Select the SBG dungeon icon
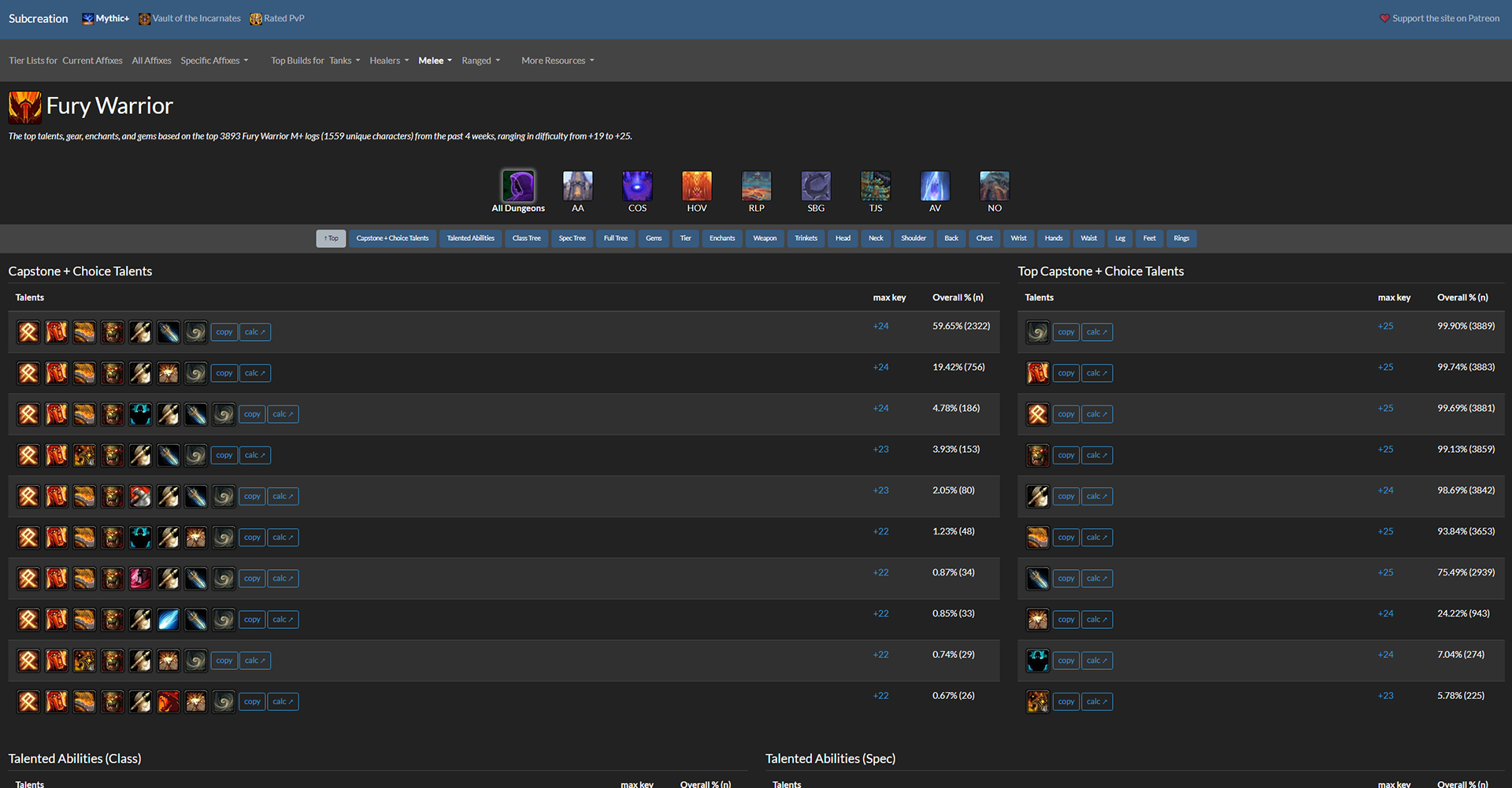The image size is (1512, 788). click(x=816, y=186)
